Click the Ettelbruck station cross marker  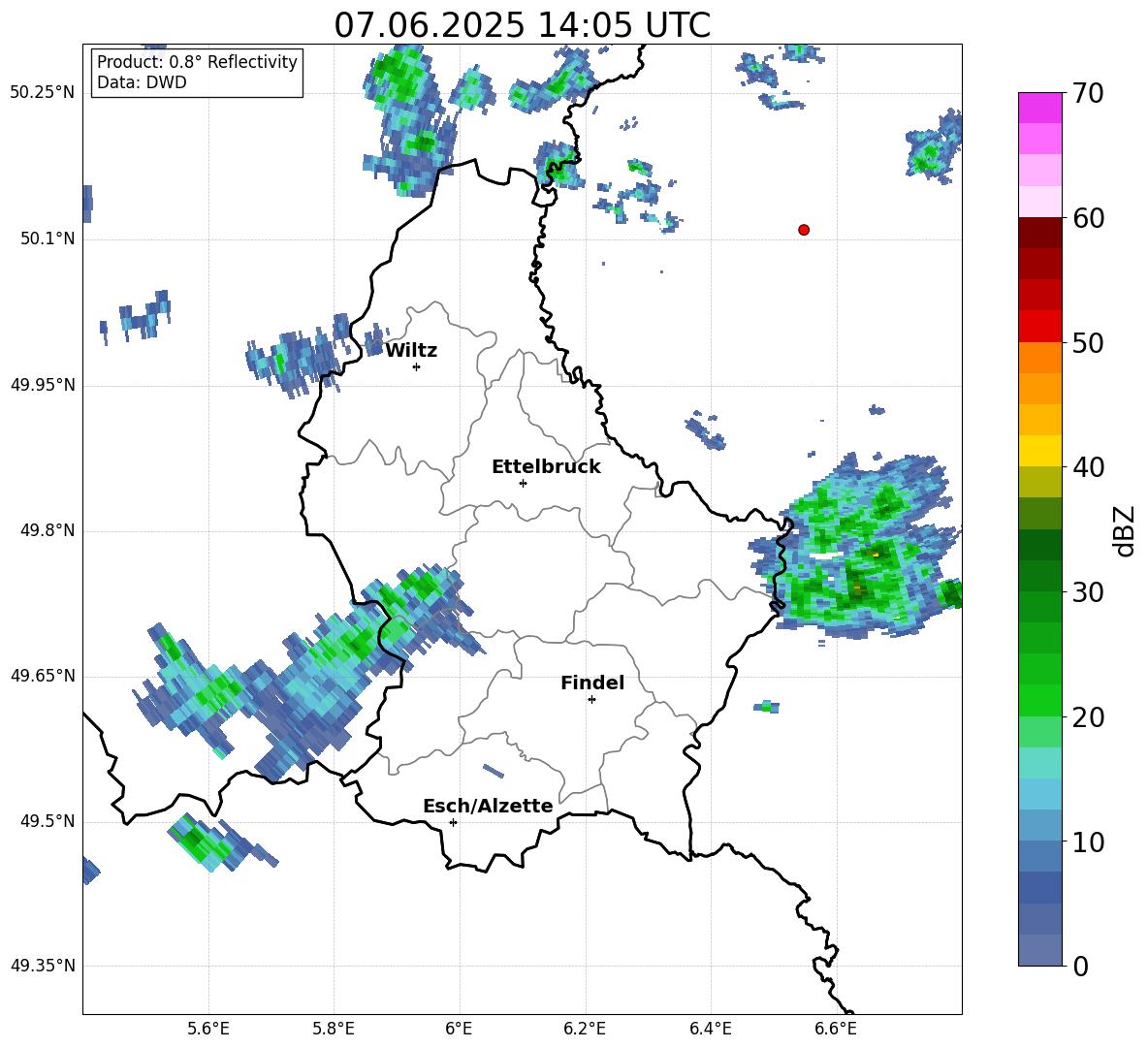(523, 483)
